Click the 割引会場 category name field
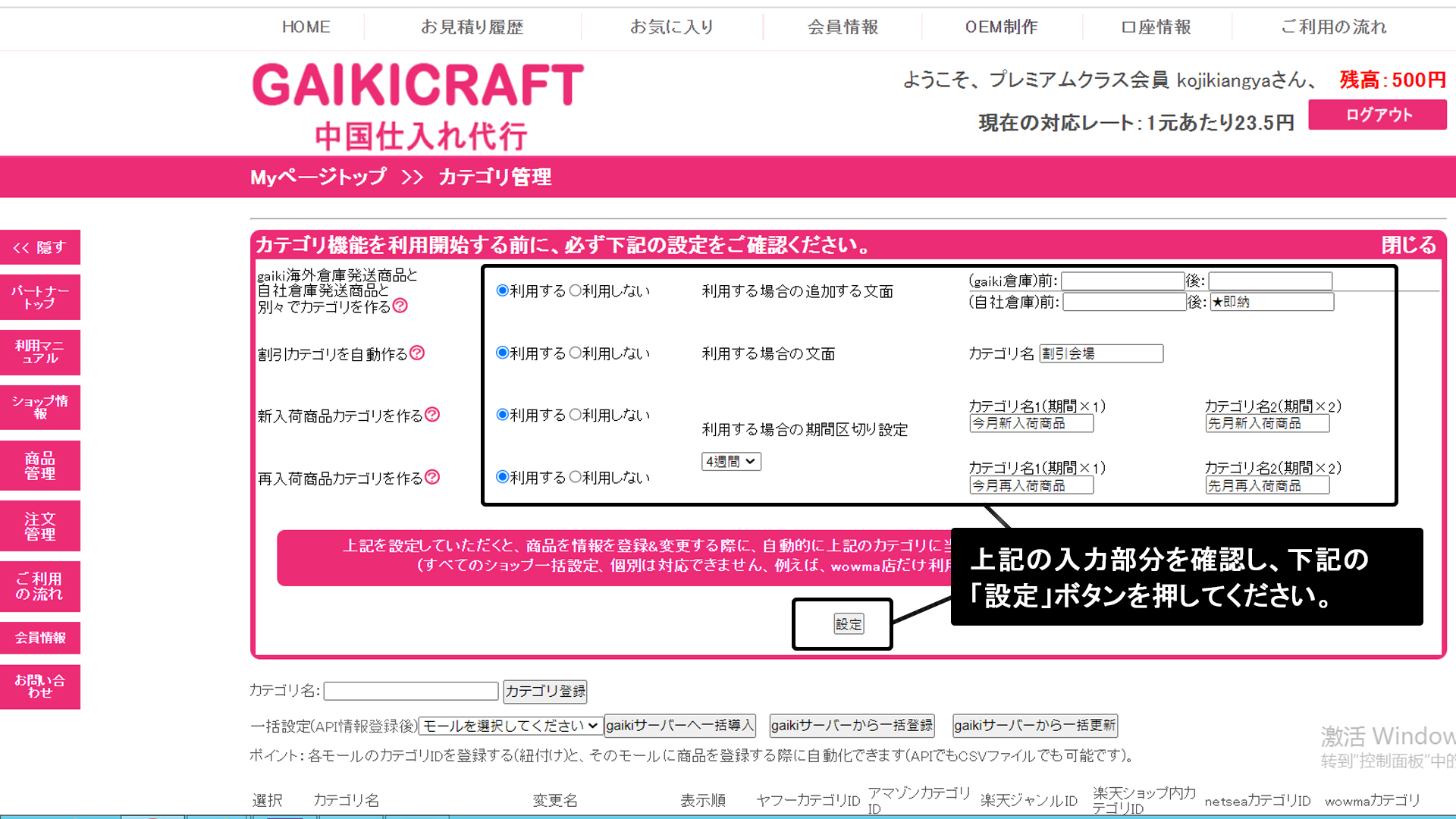Viewport: 1456px width, 819px height. coord(1100,353)
